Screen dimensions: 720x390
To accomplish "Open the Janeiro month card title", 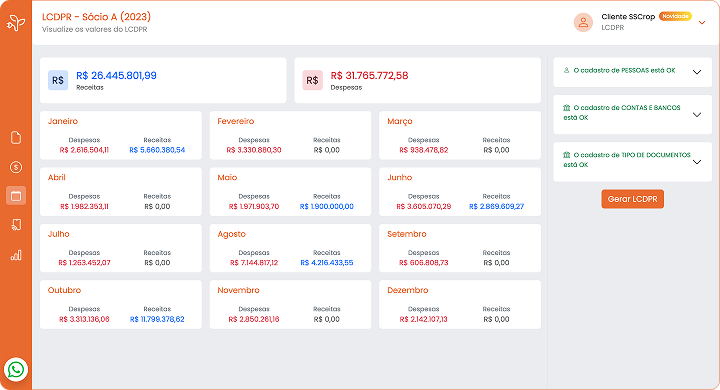I will tap(63, 121).
